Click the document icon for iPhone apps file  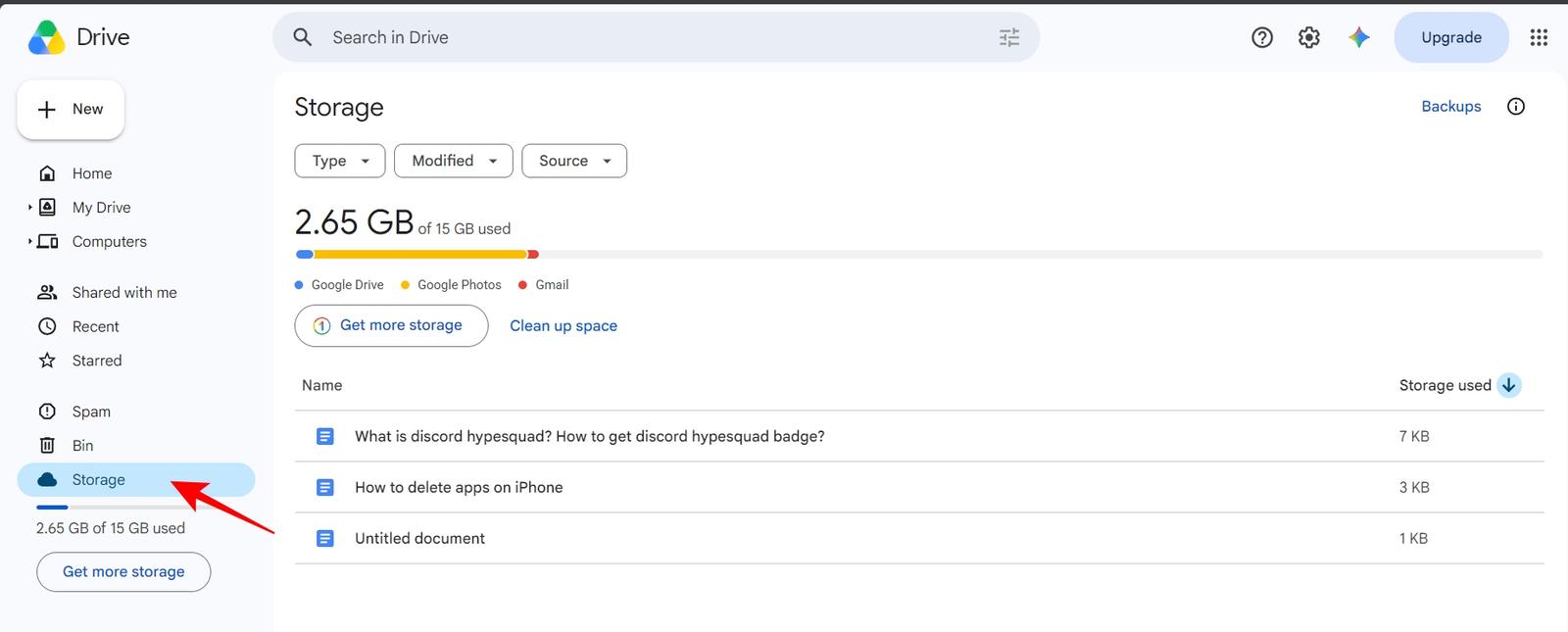tap(325, 487)
